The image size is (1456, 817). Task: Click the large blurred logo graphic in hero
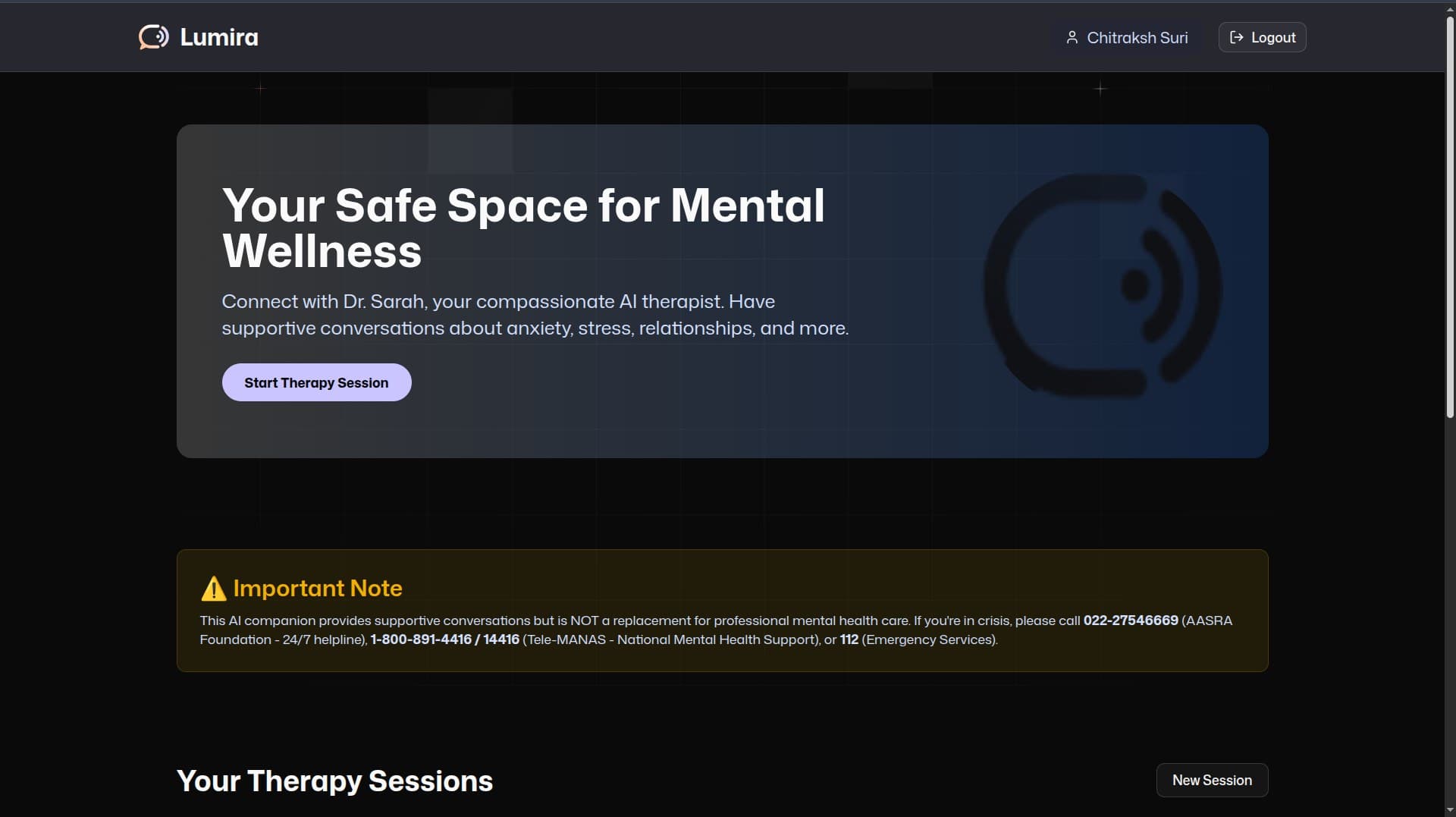pos(1102,285)
